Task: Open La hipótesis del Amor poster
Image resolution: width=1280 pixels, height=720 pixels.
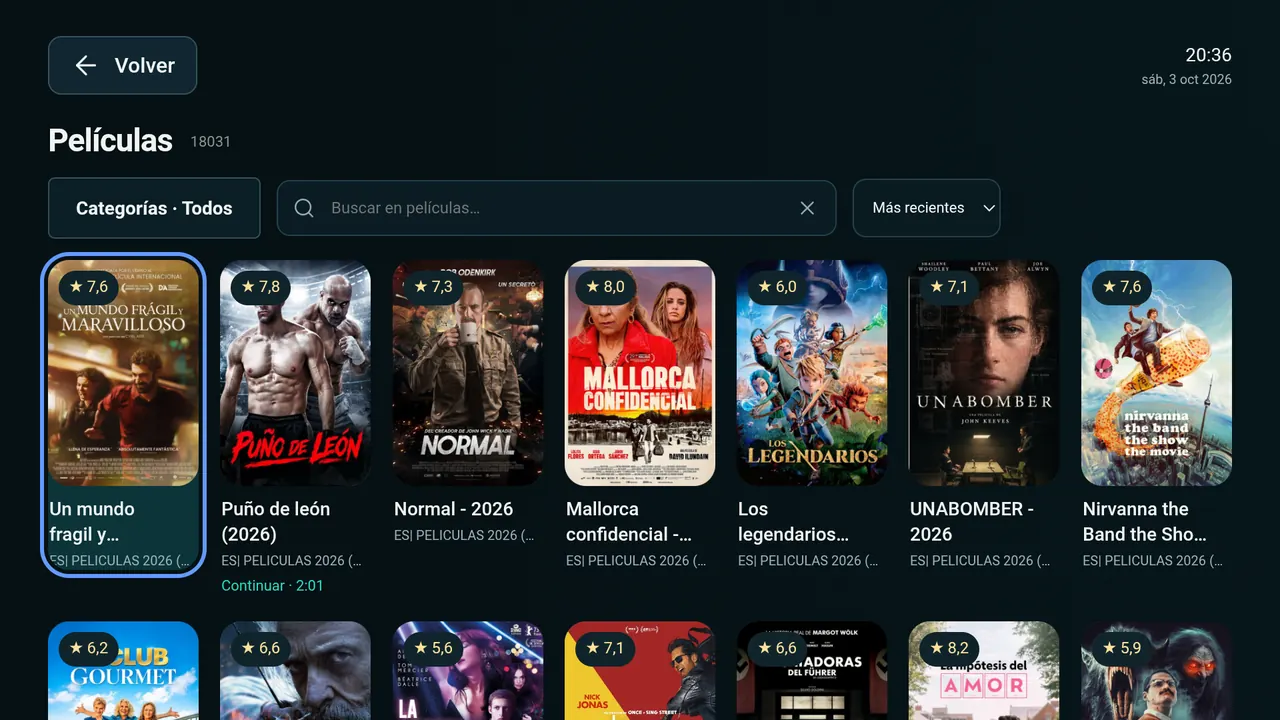Action: click(984, 671)
